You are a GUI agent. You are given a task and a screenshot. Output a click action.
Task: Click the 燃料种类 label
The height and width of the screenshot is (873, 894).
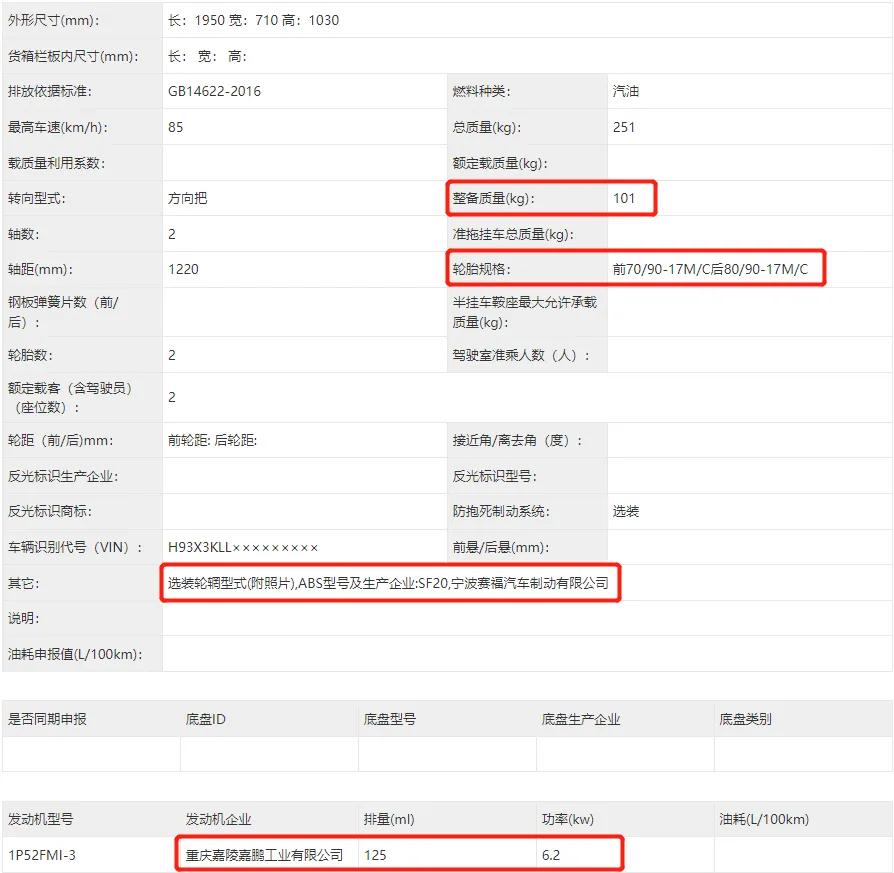[x=481, y=91]
